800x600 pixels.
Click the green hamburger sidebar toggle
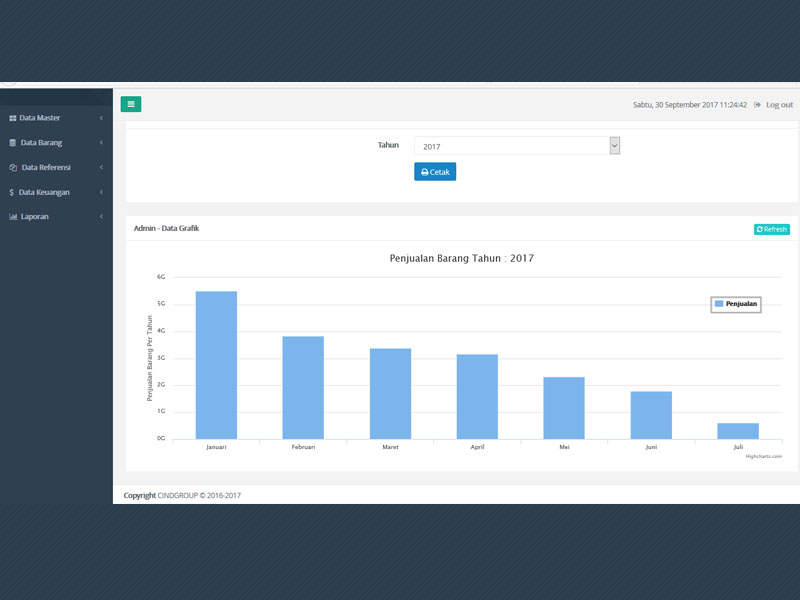(131, 103)
